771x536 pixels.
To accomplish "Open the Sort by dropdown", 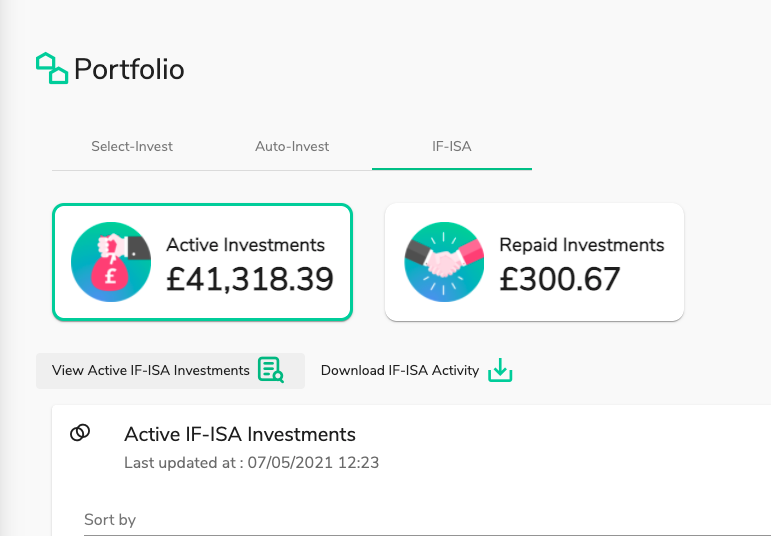I will pos(428,520).
